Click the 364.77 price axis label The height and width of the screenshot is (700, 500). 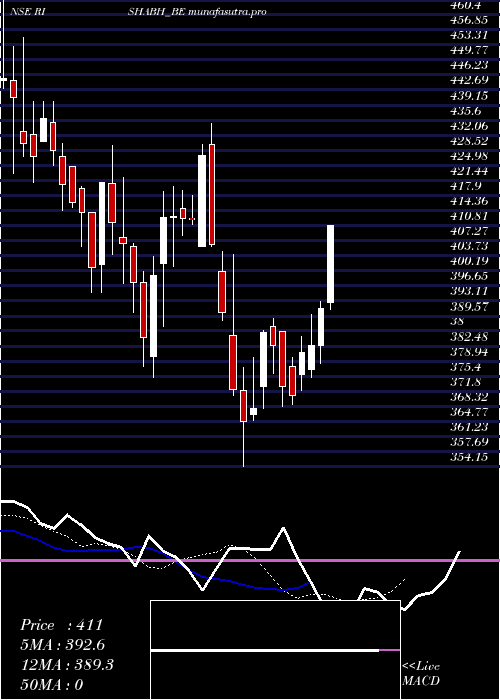pos(469,412)
